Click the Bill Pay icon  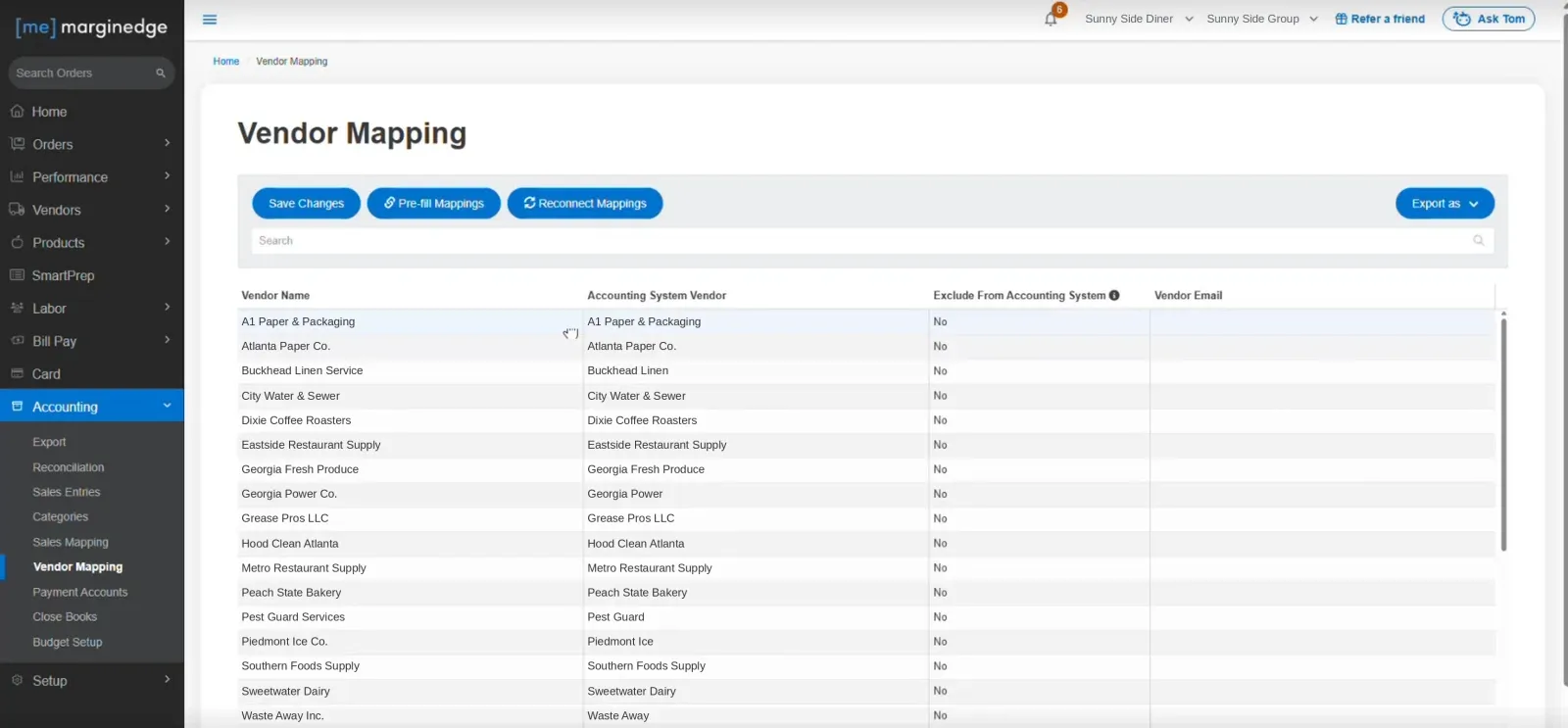point(17,341)
